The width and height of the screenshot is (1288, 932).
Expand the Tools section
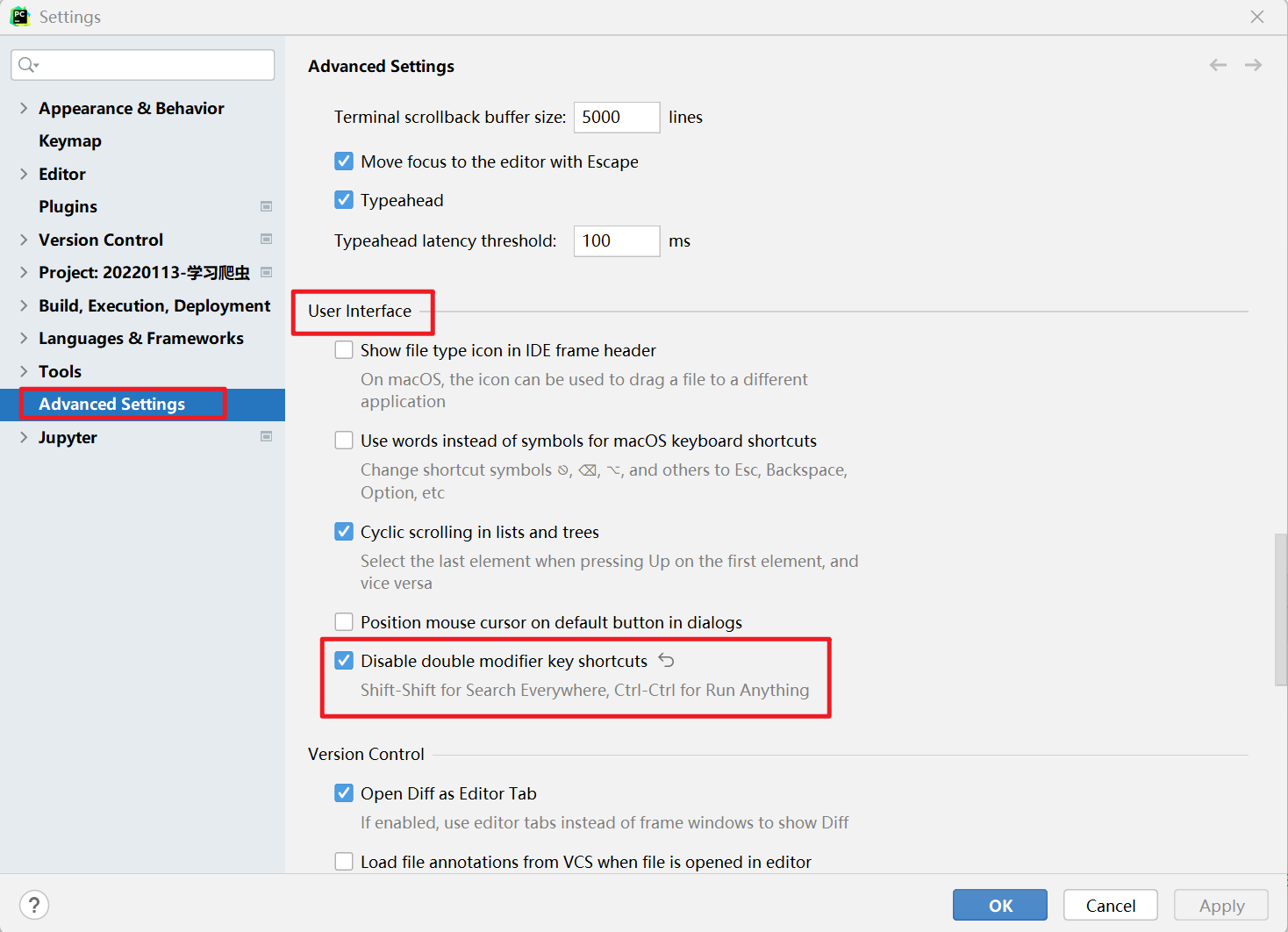23,371
